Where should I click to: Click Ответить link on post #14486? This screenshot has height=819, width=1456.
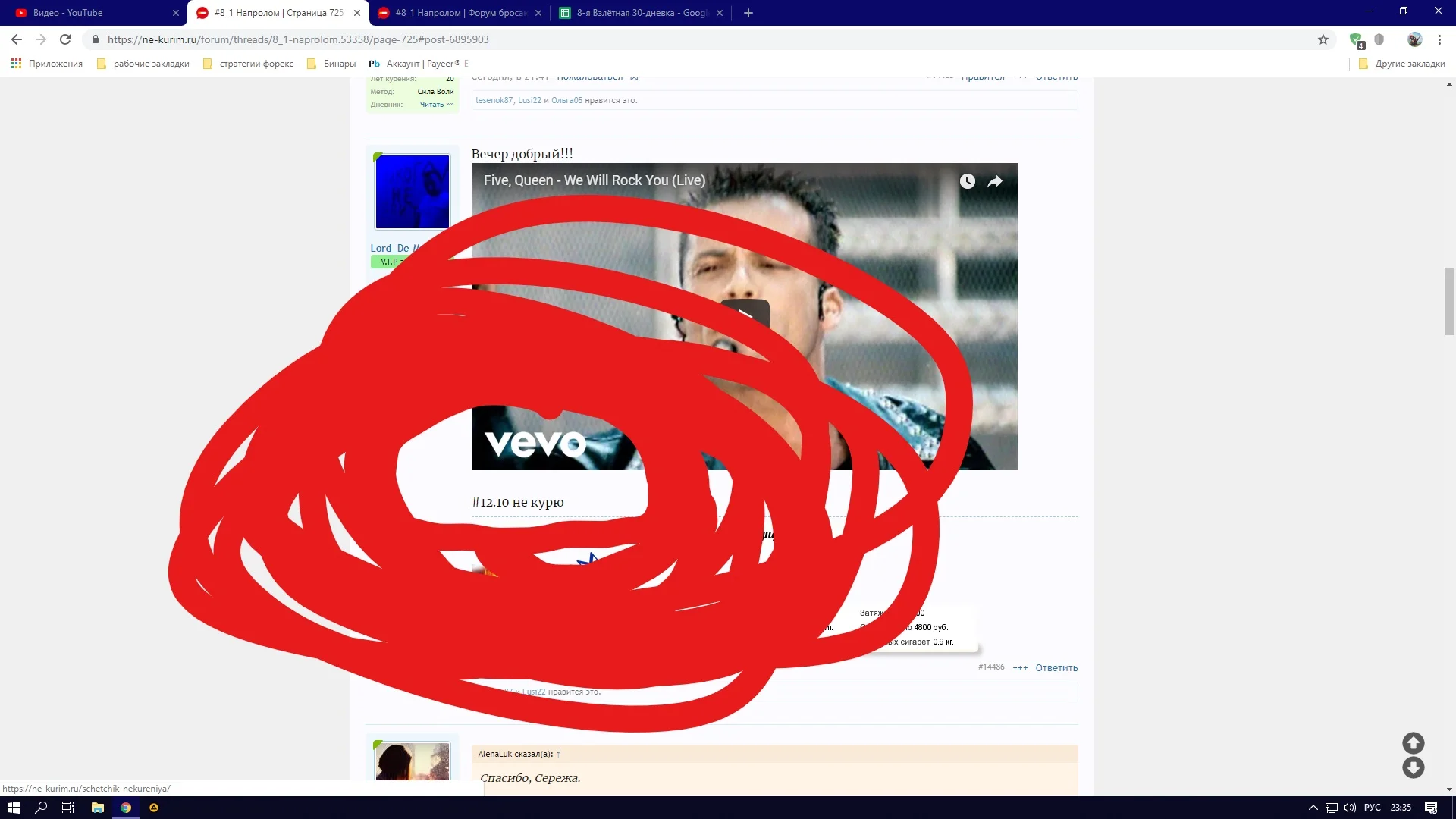pos(1056,668)
